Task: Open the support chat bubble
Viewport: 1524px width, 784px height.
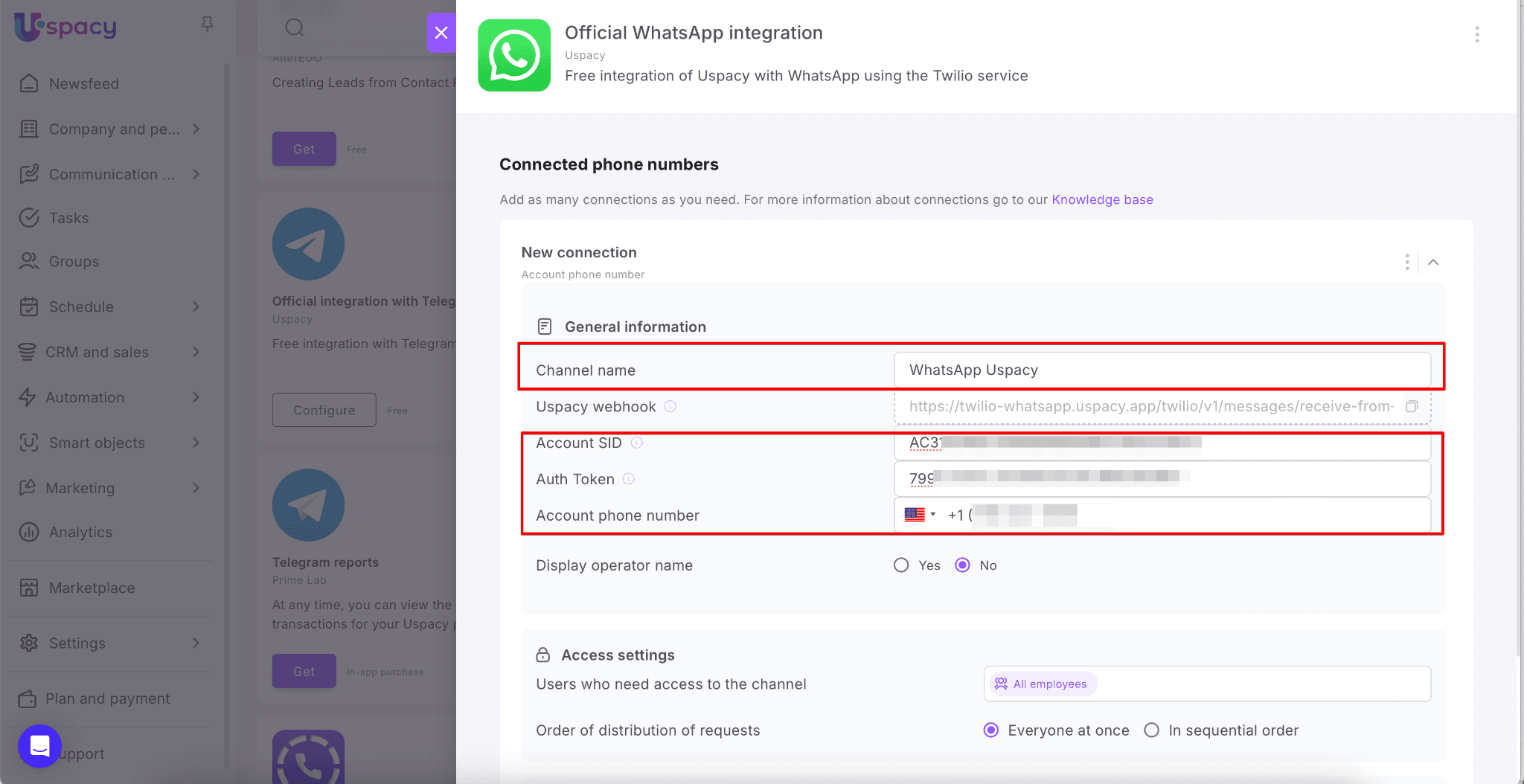Action: [39, 745]
